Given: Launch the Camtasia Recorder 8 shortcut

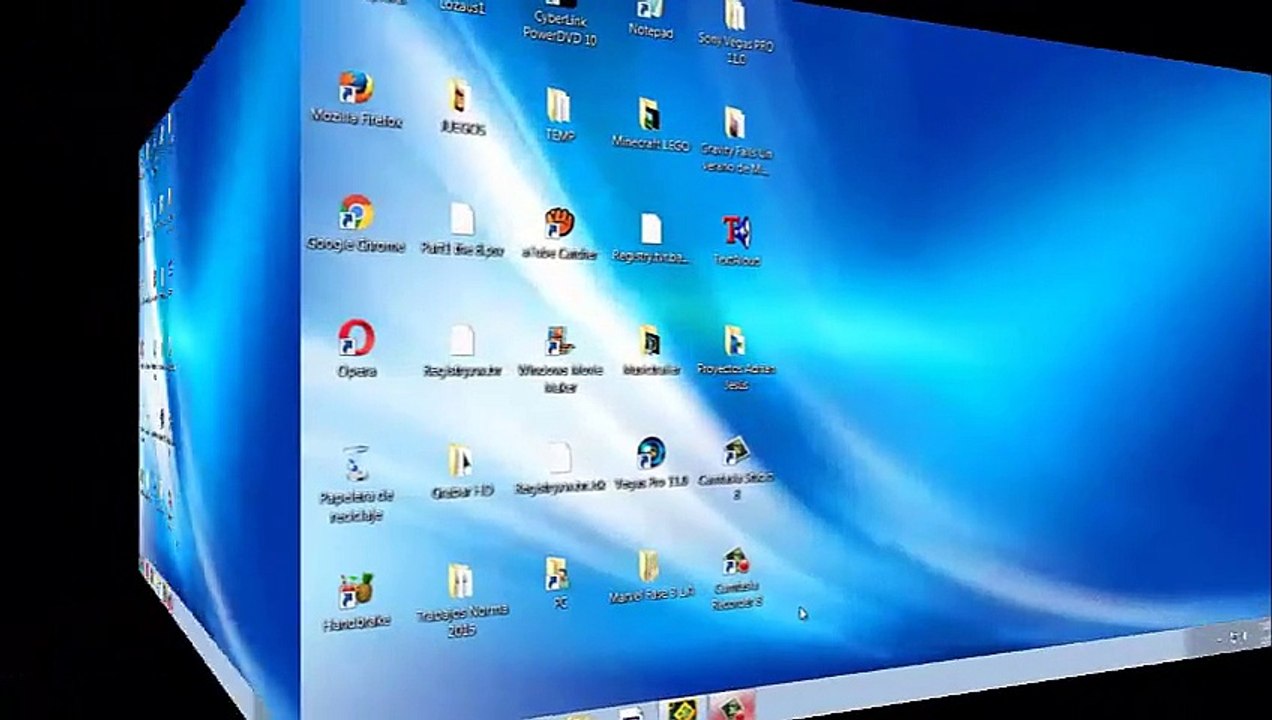Looking at the screenshot, I should tap(736, 562).
